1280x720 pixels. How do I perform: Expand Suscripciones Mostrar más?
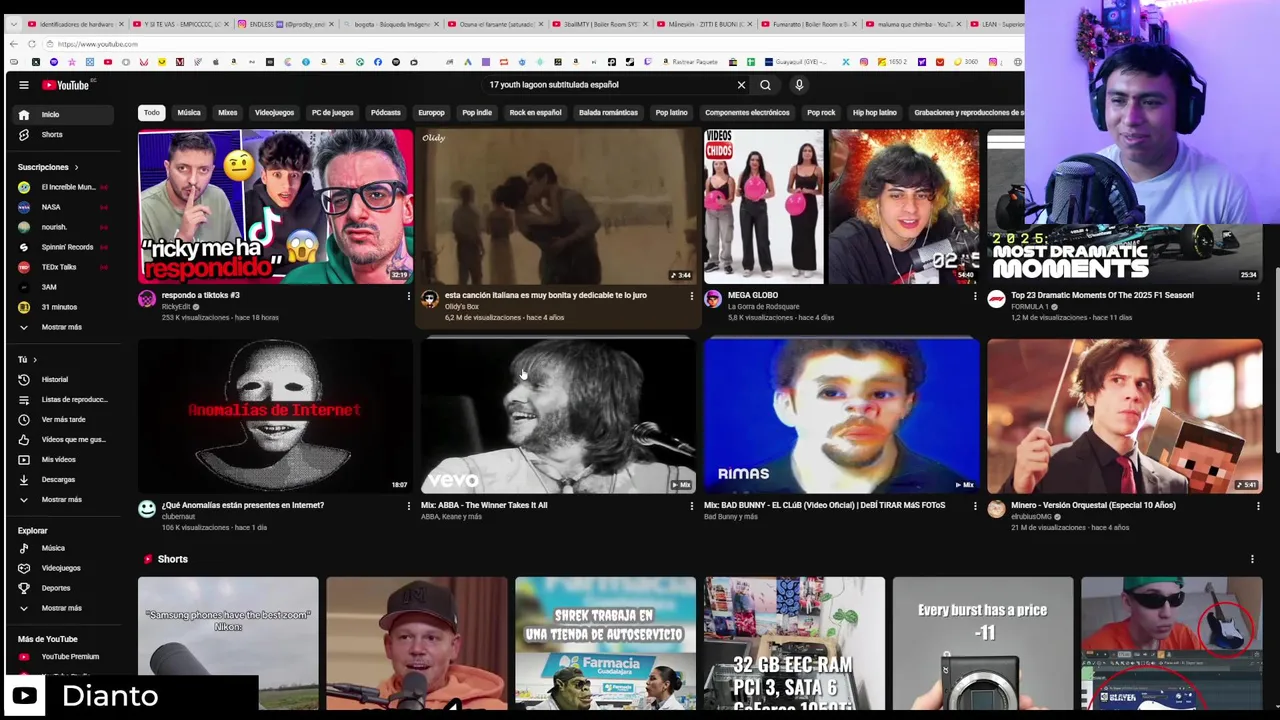(63, 327)
